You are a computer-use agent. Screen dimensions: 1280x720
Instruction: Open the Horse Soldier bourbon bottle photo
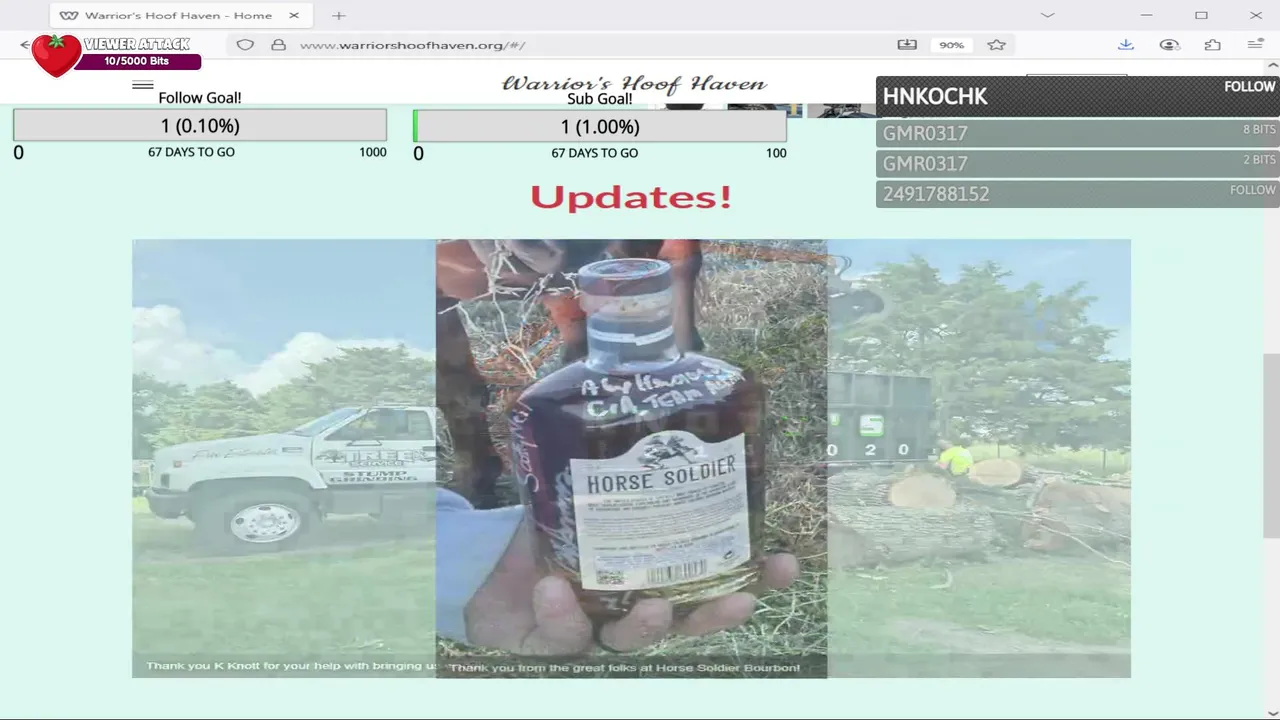click(x=631, y=458)
